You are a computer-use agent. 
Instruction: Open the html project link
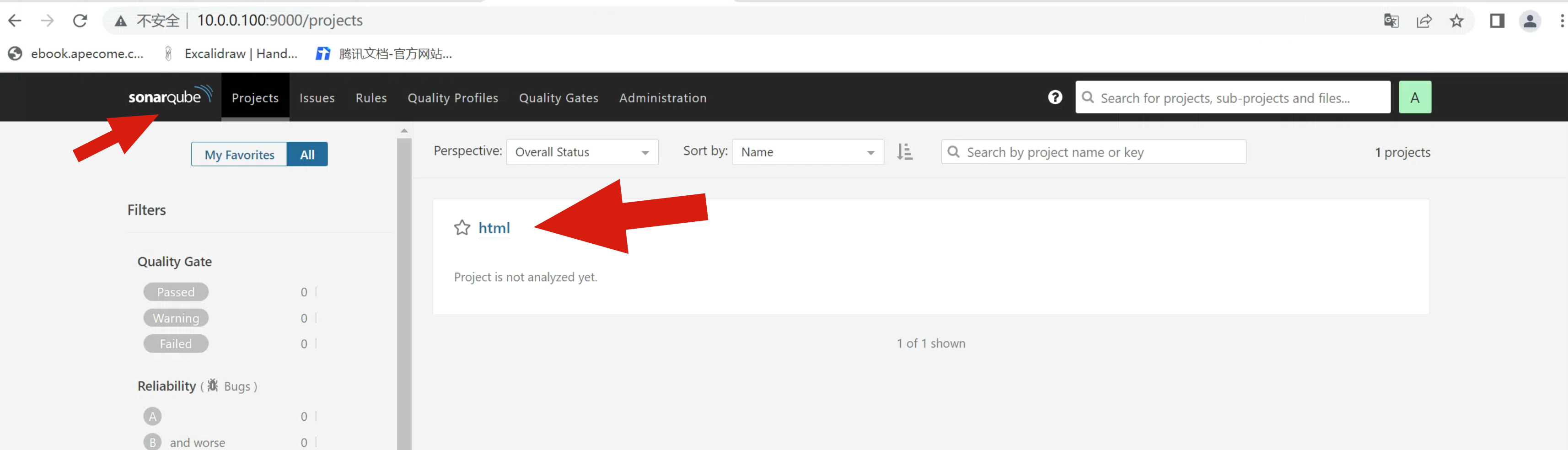click(x=494, y=228)
